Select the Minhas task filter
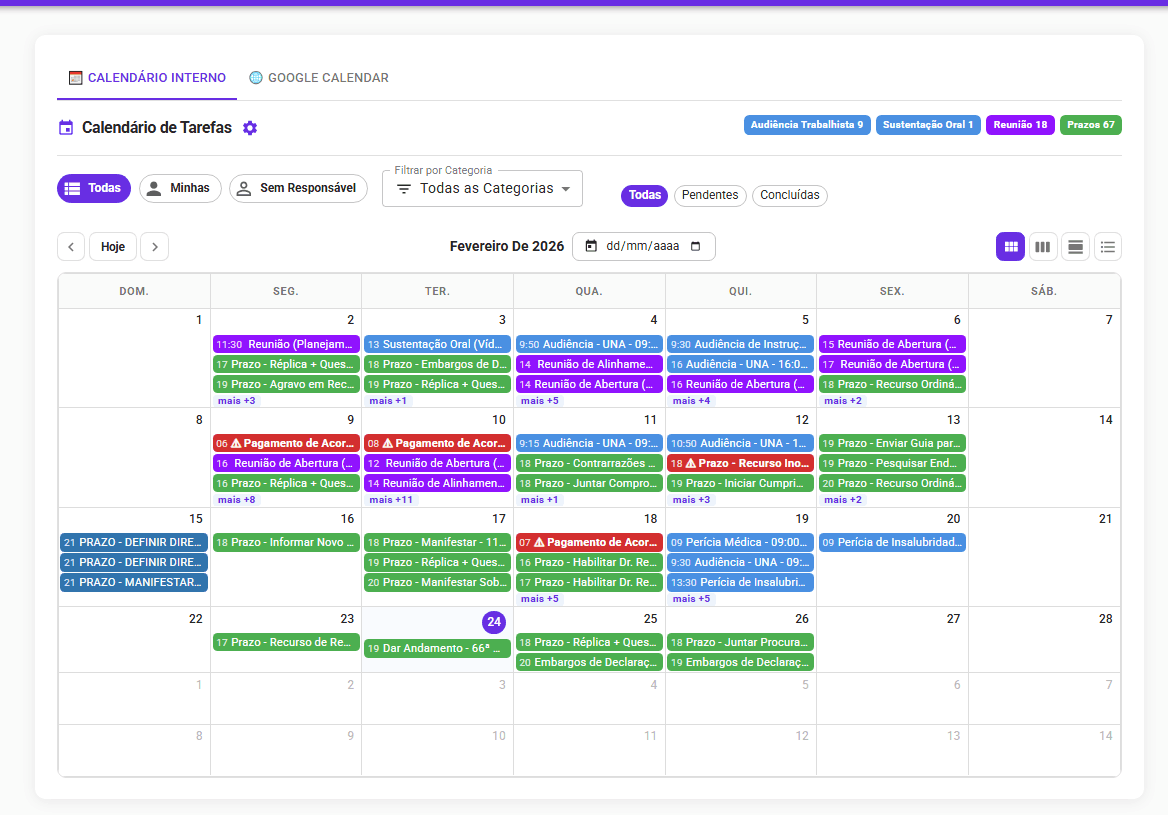Screen dimensions: 1168x815 (180, 188)
